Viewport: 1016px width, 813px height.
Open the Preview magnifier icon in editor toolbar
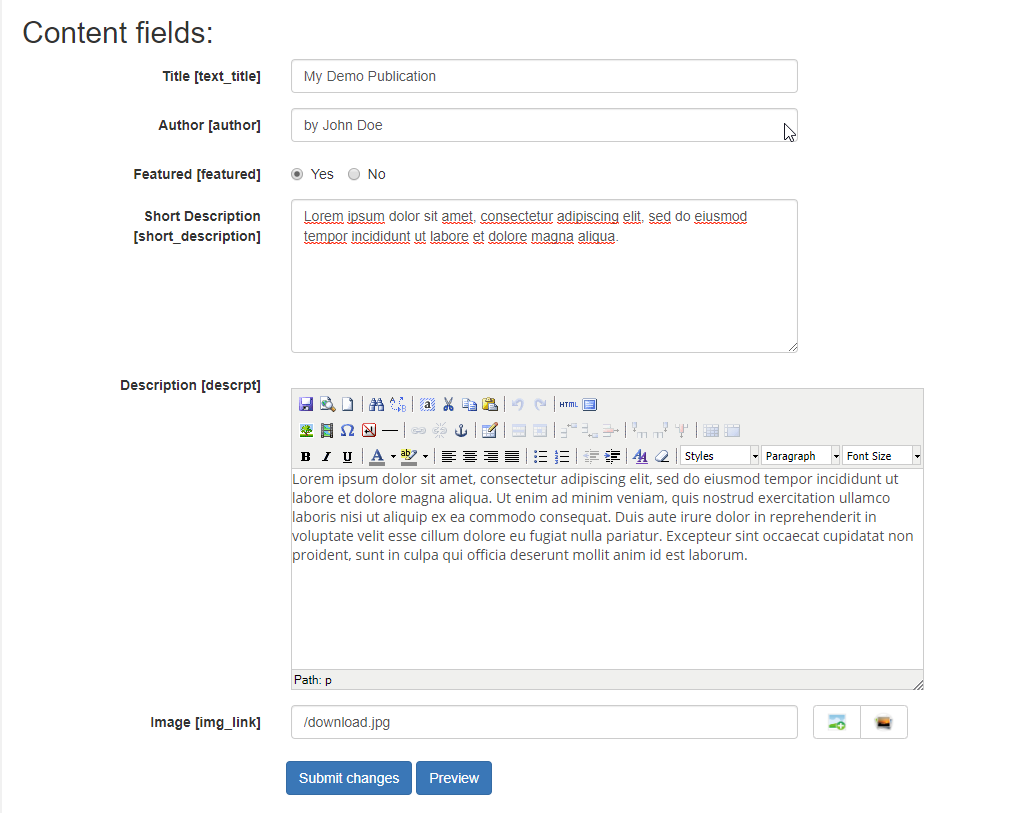click(327, 404)
